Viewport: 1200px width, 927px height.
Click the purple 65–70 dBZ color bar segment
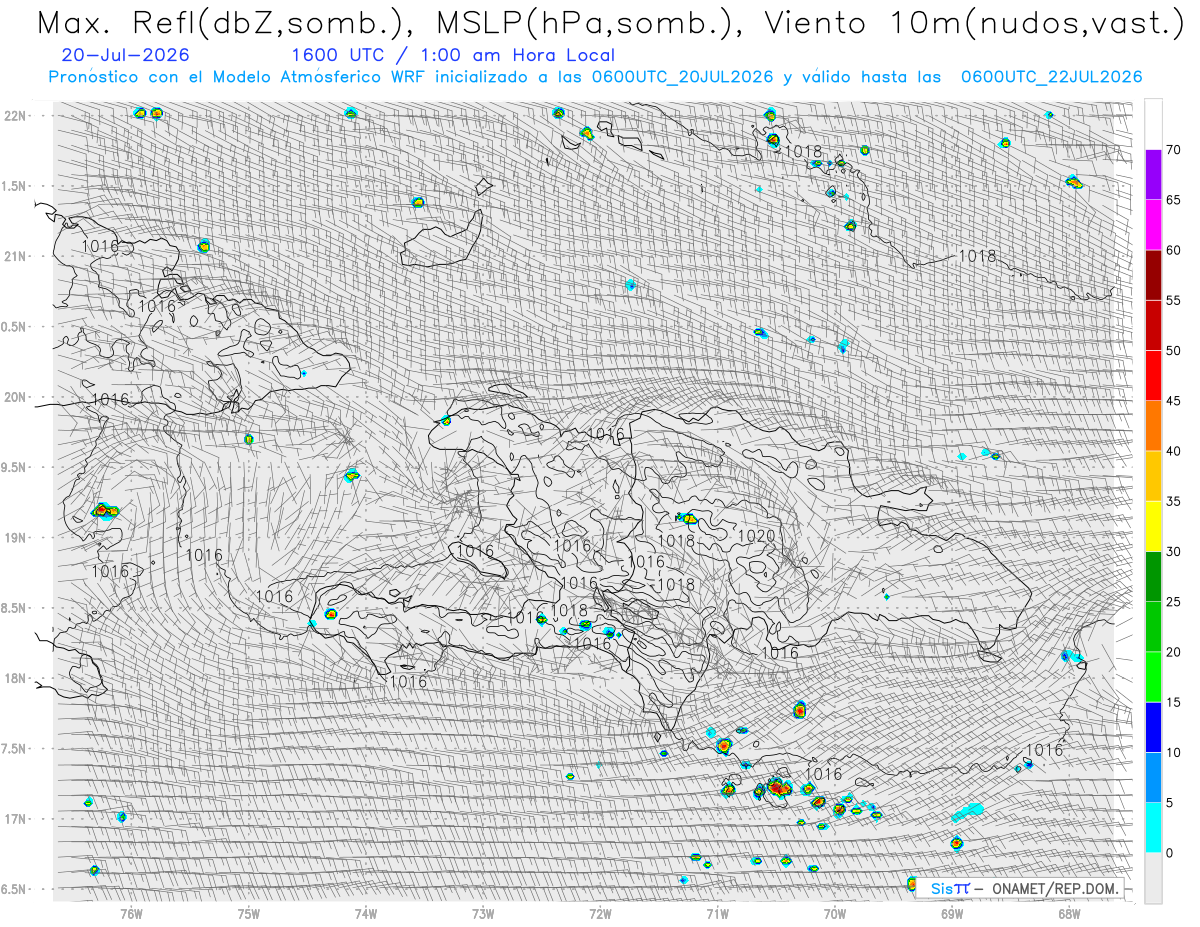1153,175
